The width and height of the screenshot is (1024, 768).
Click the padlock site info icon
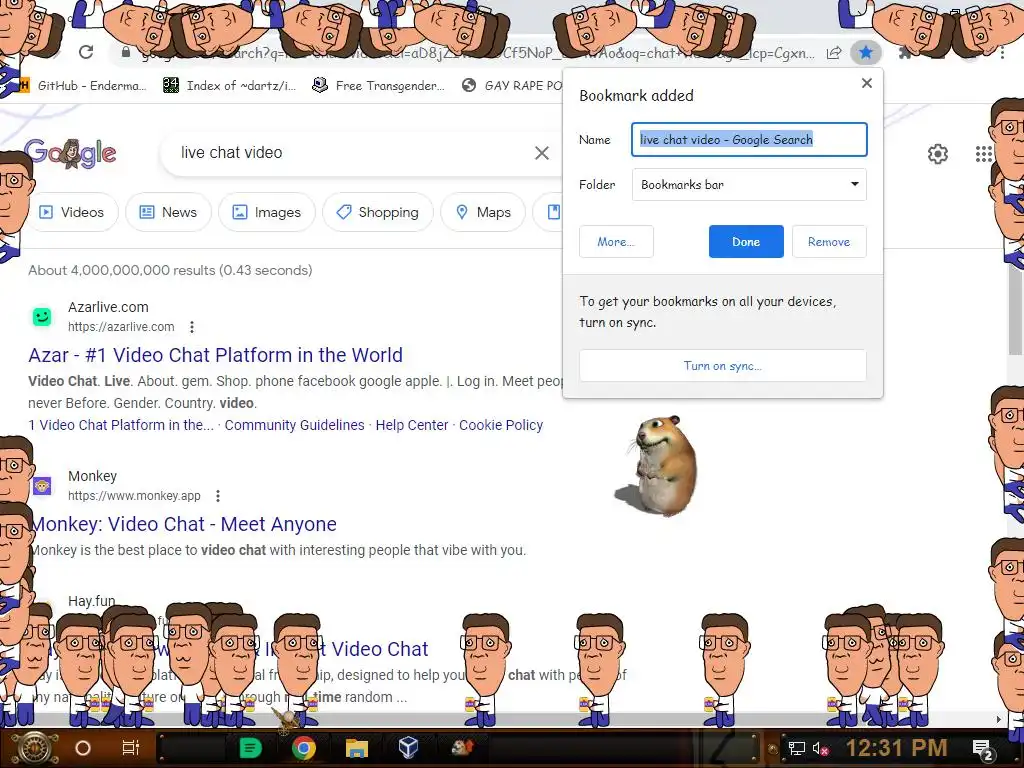pos(126,52)
